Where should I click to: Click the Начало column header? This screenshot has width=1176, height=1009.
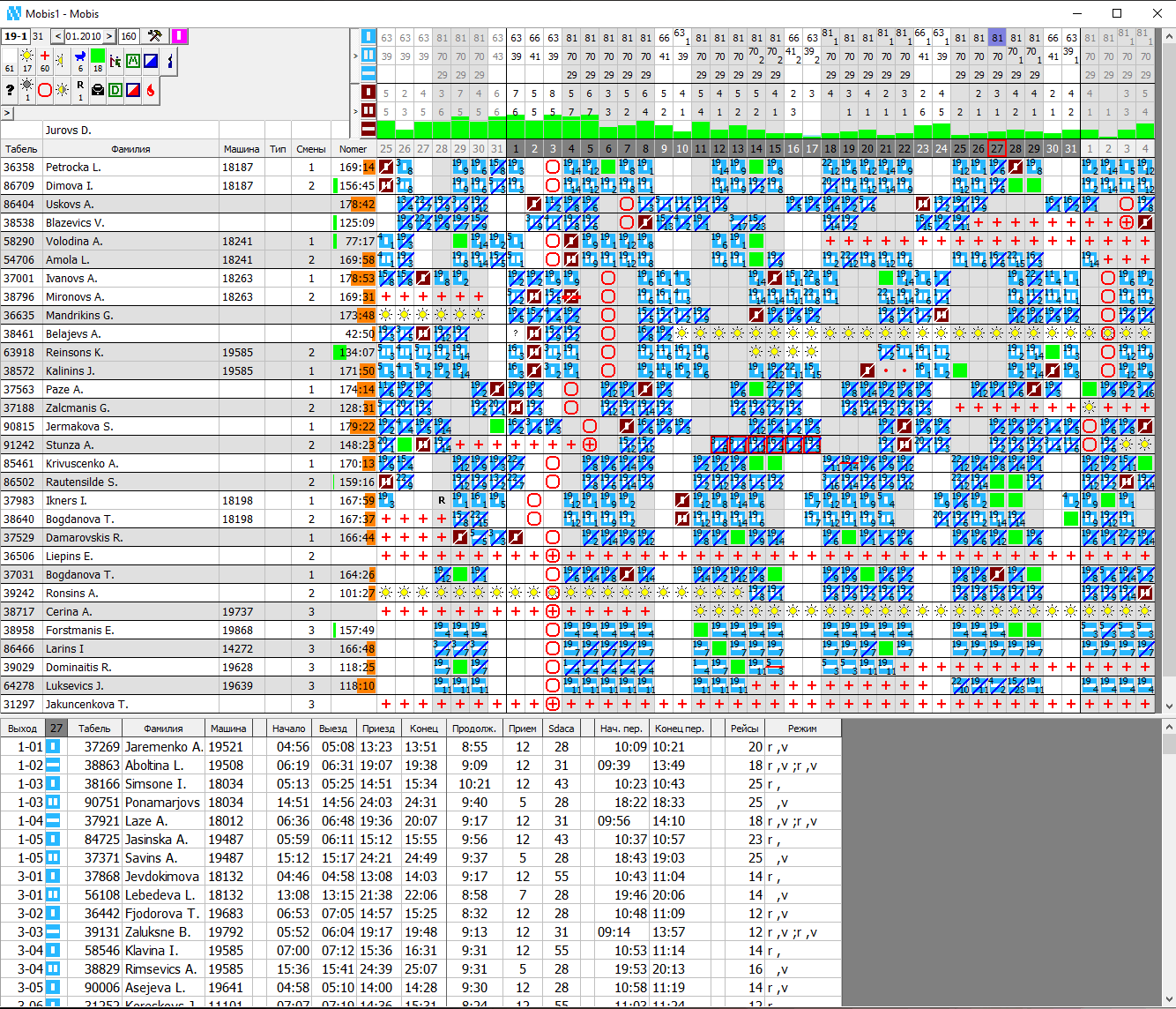tap(289, 729)
